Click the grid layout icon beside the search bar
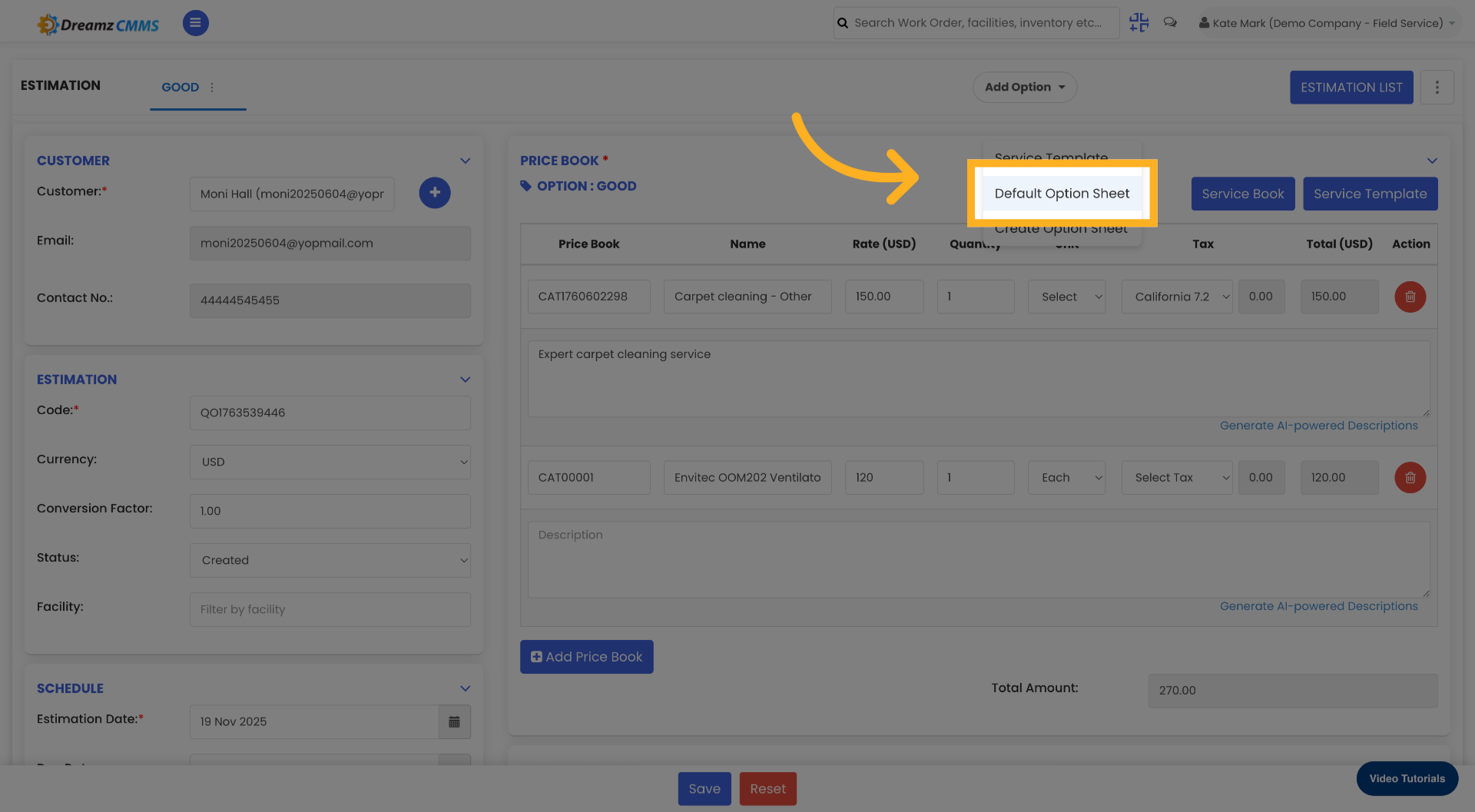Viewport: 1475px width, 812px height. click(x=1139, y=22)
